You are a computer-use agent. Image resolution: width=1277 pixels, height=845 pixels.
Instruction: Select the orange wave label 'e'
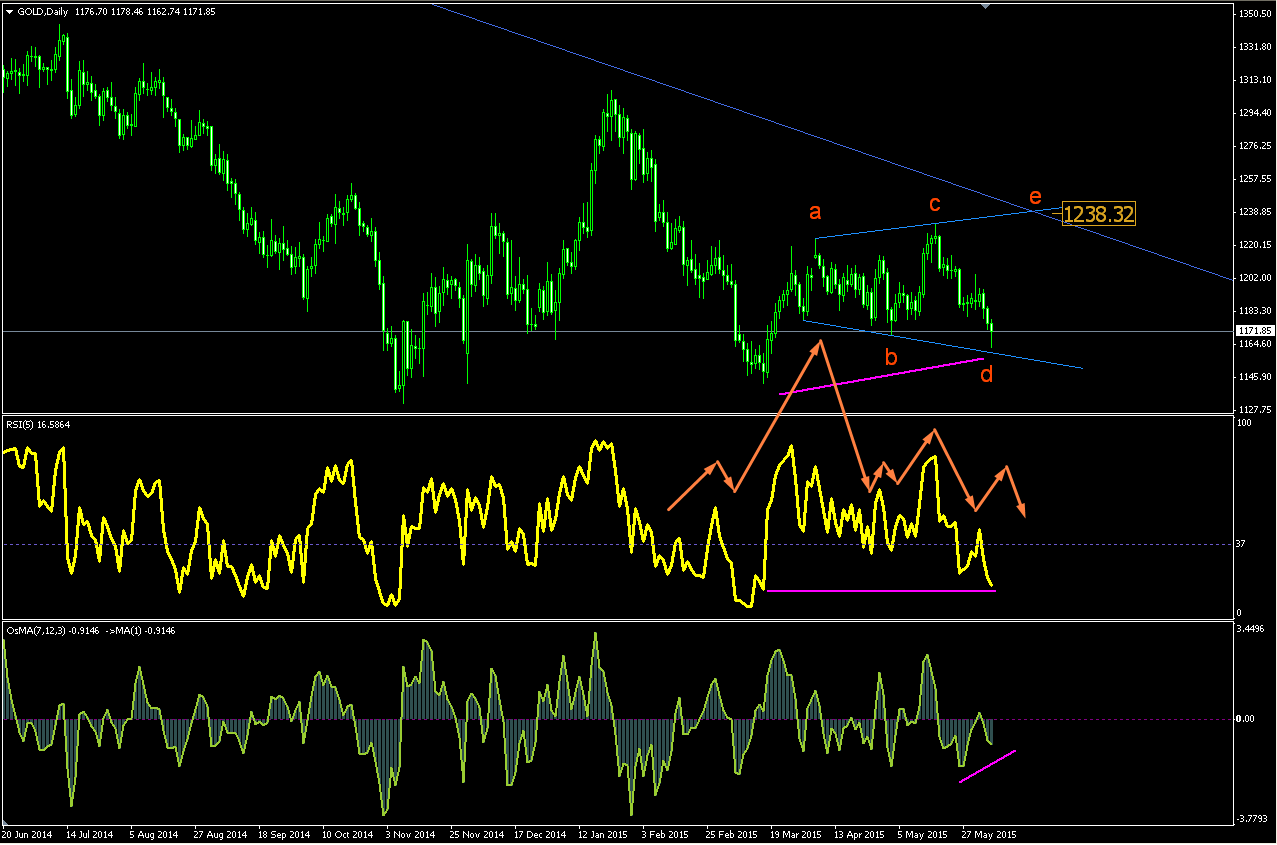[1035, 196]
